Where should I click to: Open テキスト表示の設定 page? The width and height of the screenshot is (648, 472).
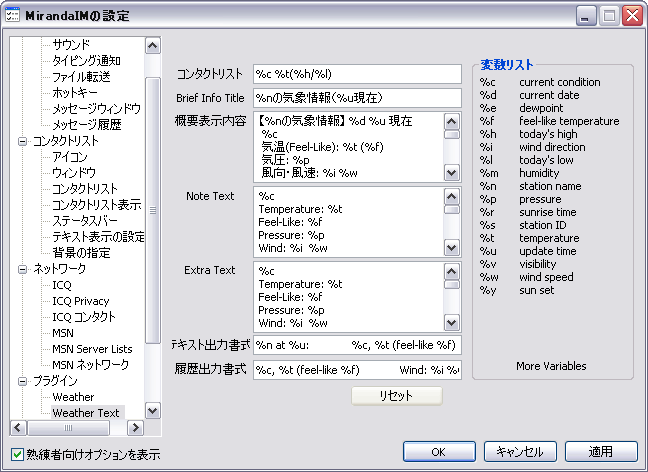pos(98,237)
